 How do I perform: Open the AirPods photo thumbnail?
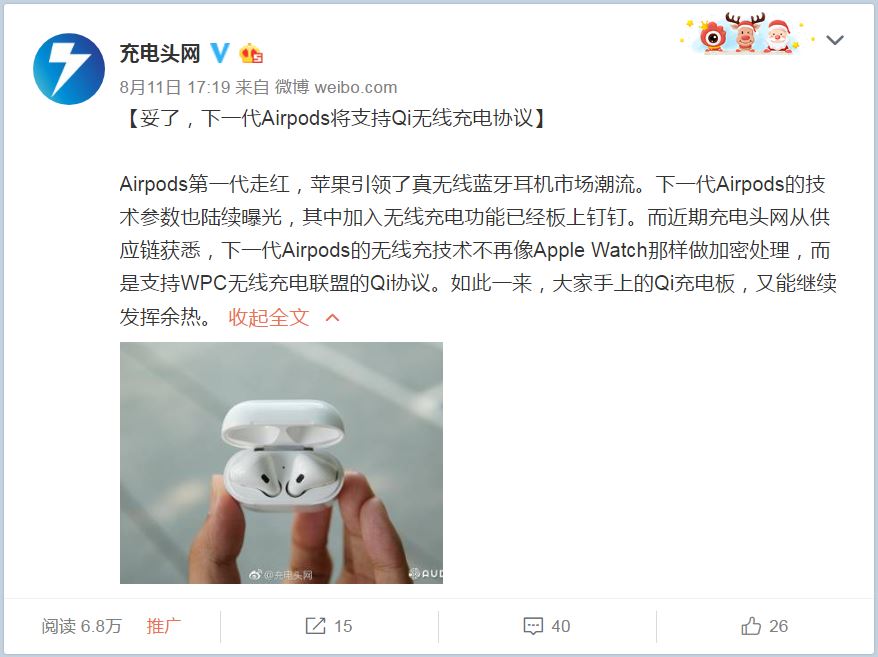[281, 463]
